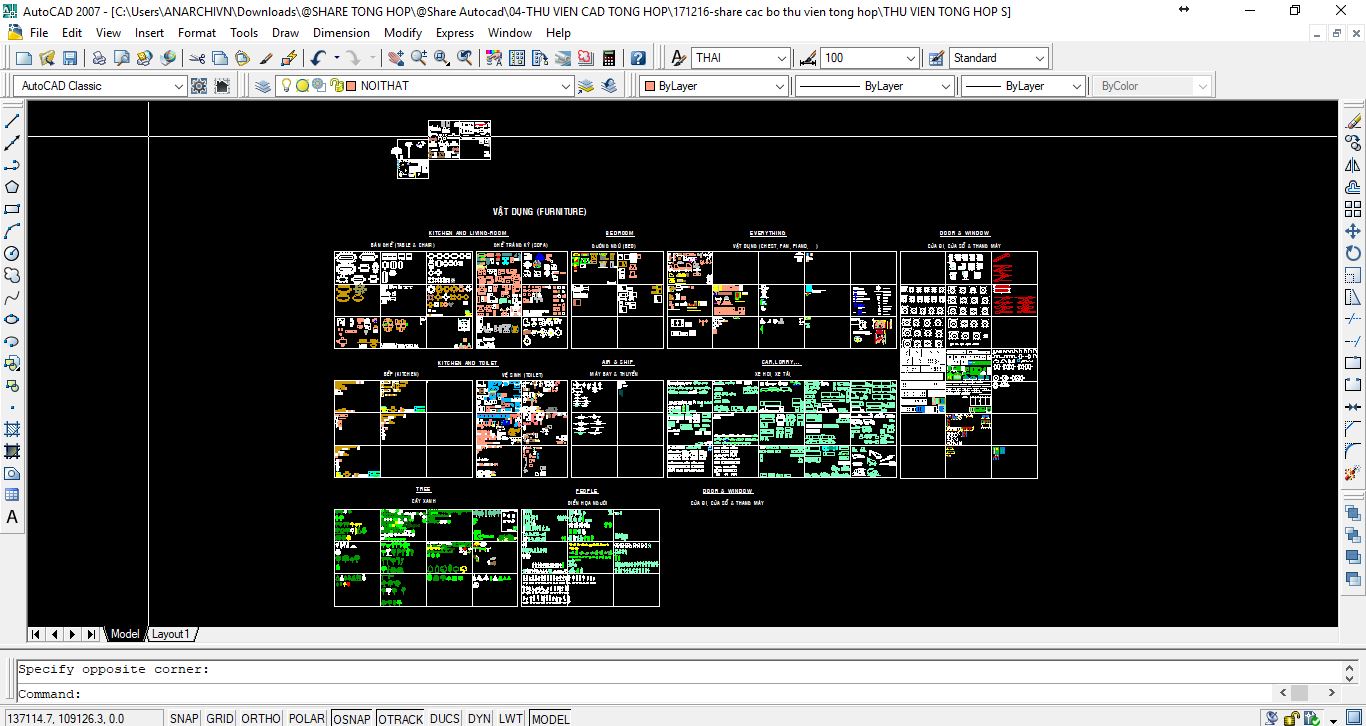Expand the NOITHAT layer dropdown
The width and height of the screenshot is (1366, 726).
[566, 86]
